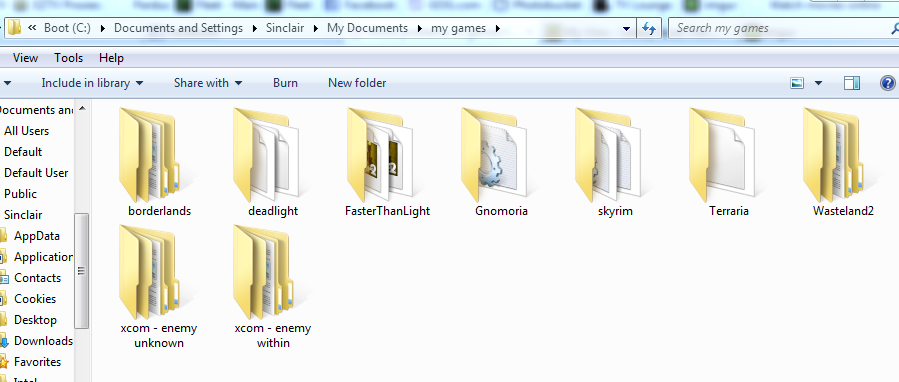Open the Help menu
The height and width of the screenshot is (382, 899).
111,58
